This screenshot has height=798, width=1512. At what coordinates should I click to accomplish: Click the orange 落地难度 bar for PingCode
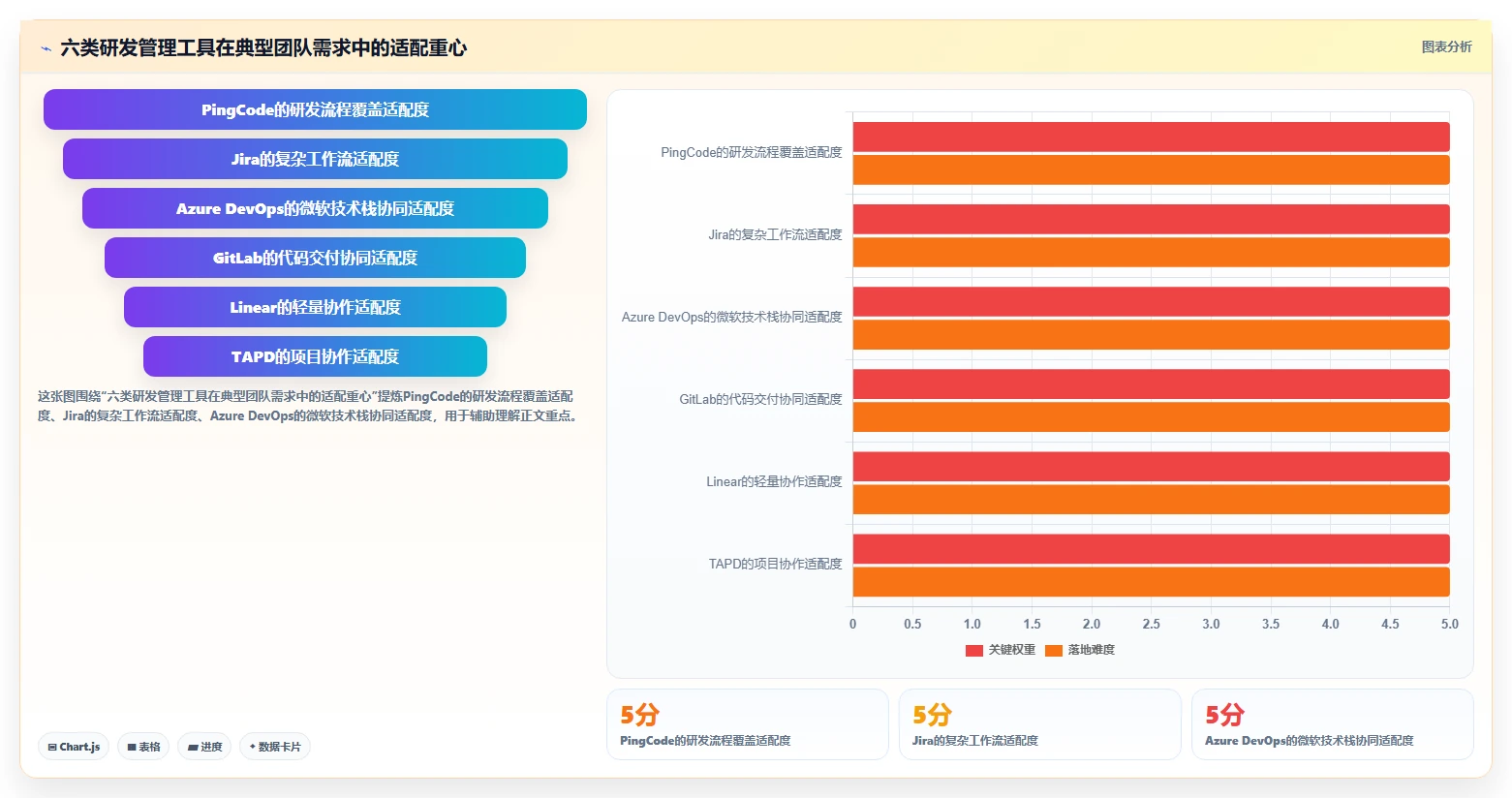point(1151,169)
